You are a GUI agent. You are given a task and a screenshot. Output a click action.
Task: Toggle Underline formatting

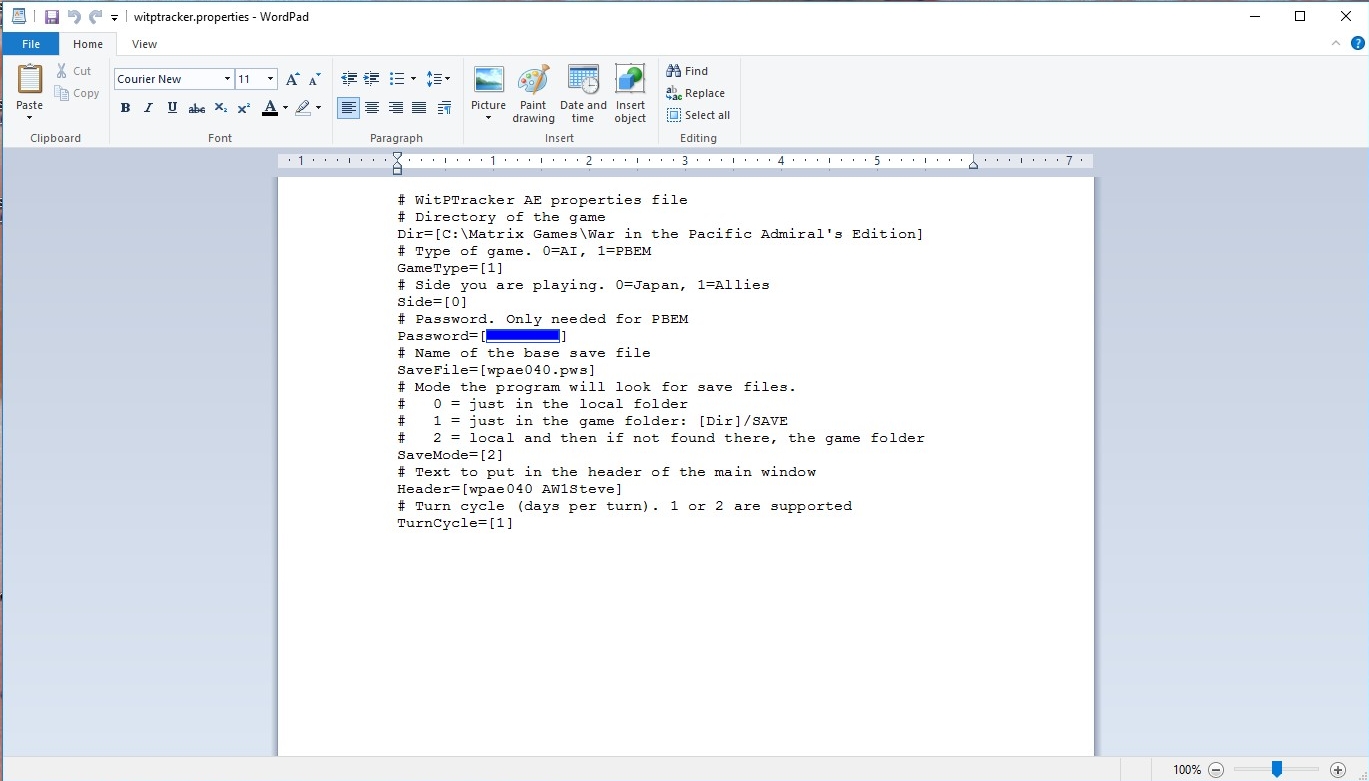172,108
